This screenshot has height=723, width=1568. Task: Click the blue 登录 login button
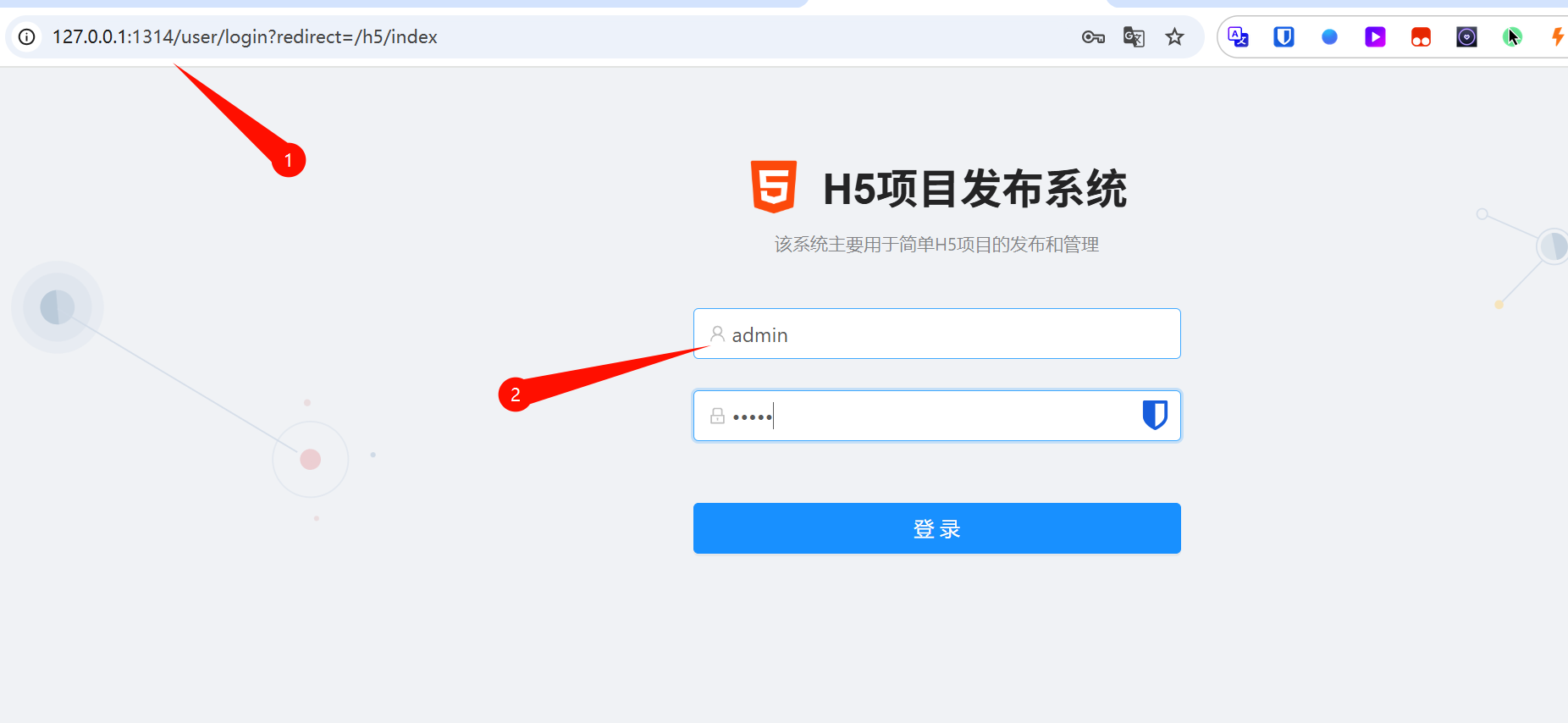[x=936, y=528]
